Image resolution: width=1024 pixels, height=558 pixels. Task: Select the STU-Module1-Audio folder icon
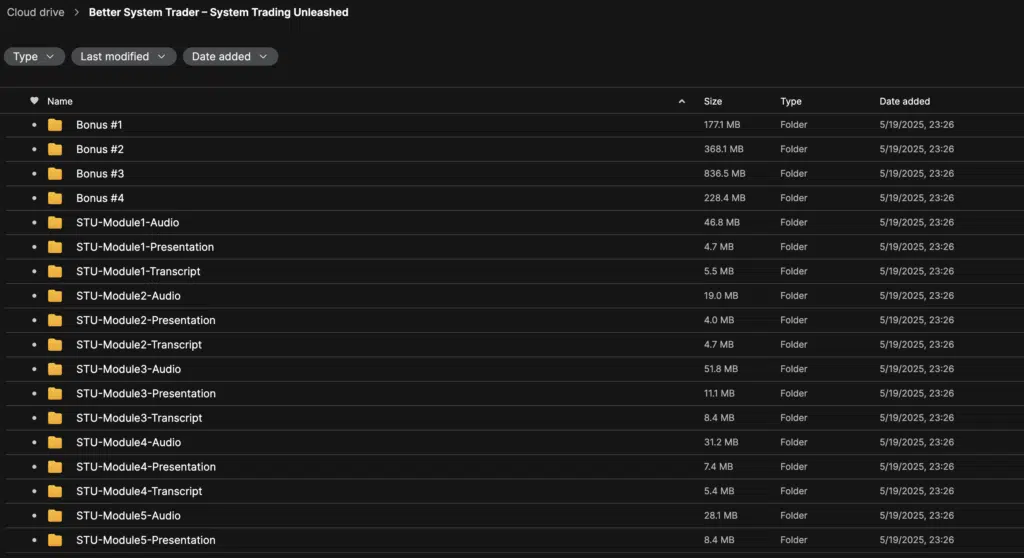(55, 223)
